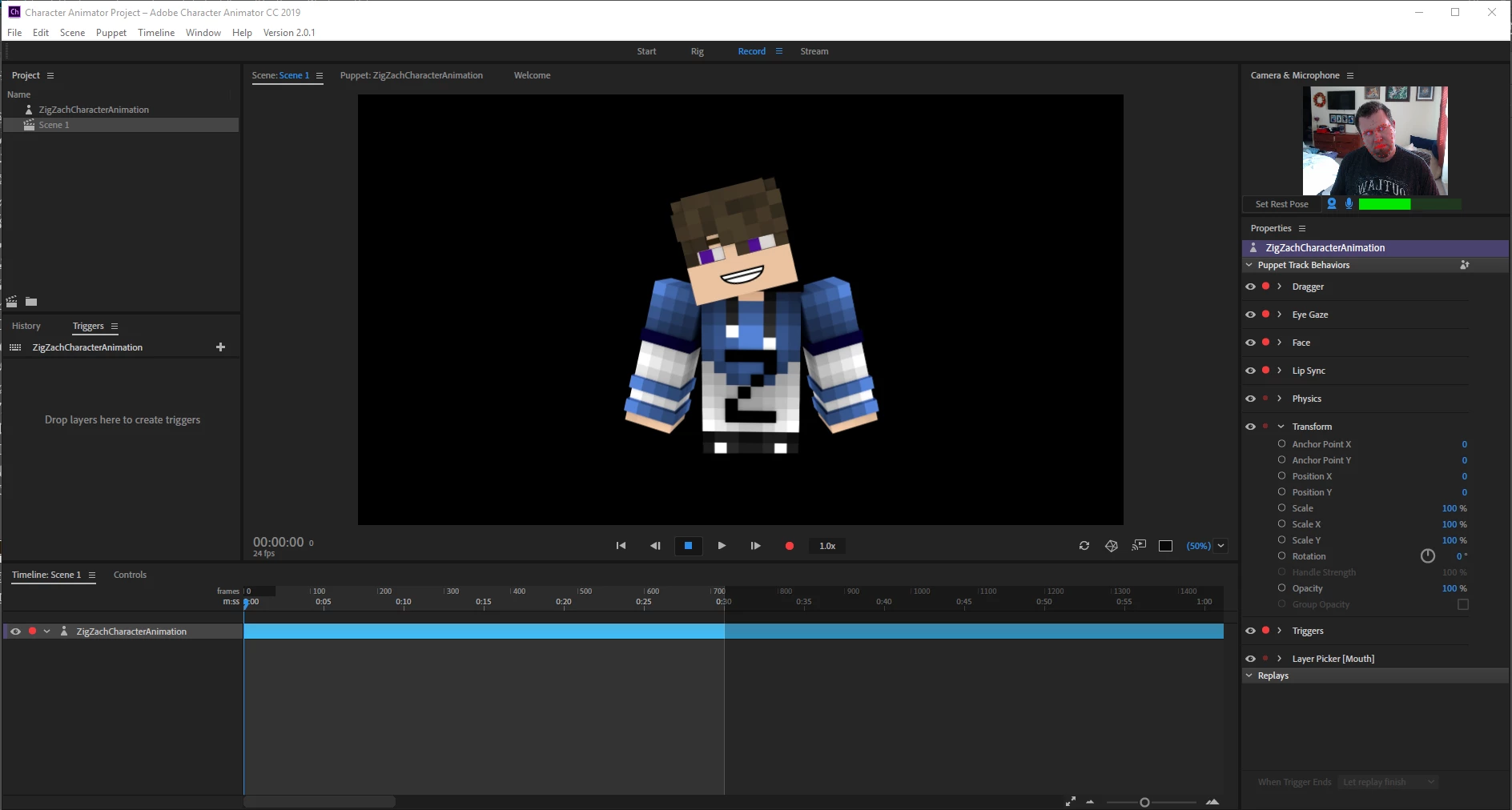1512x810 pixels.
Task: Open Record workspace menu icon
Action: 779,51
